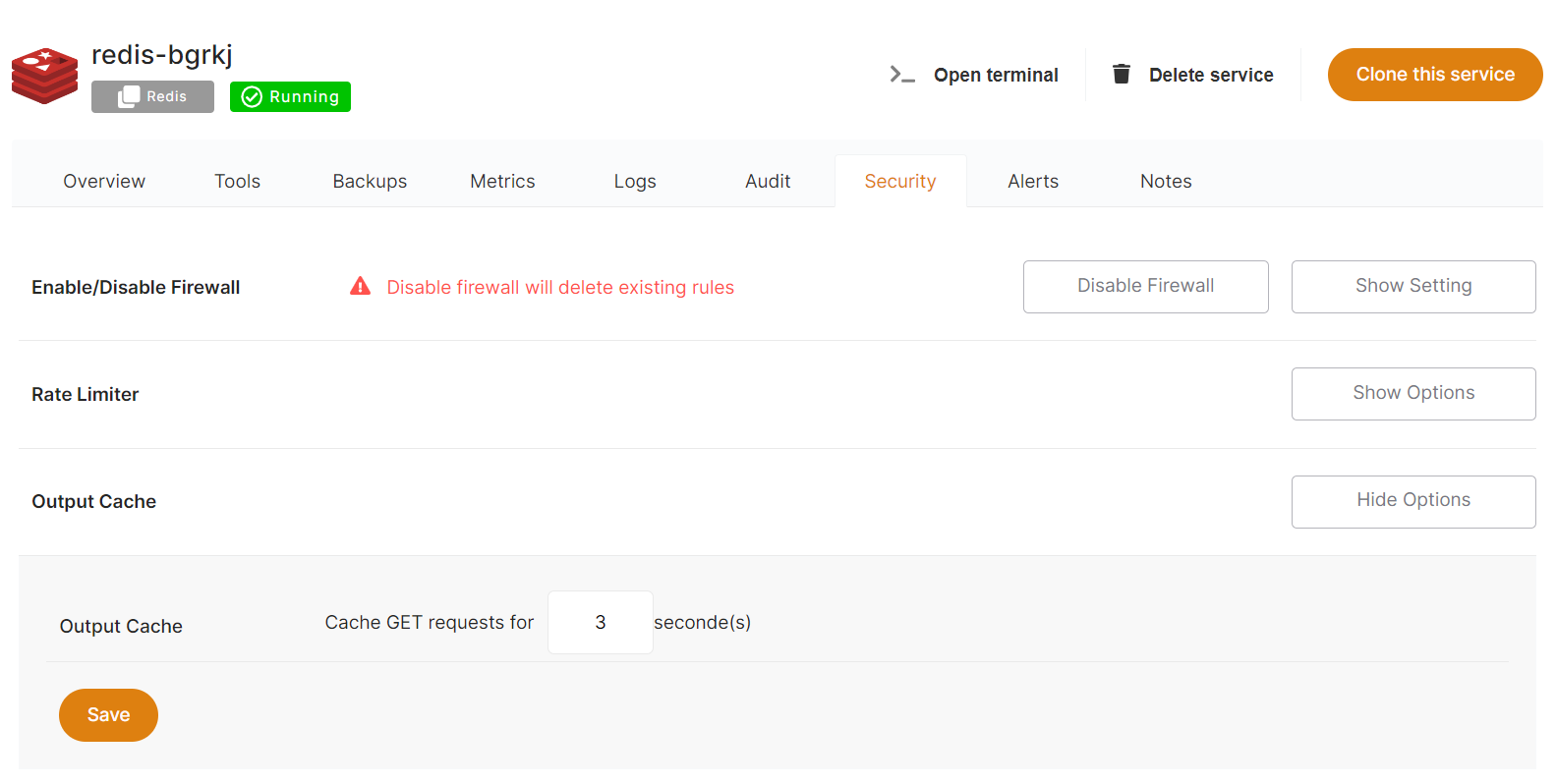Open the Audit tab
The height and width of the screenshot is (784, 1556).
tap(768, 182)
